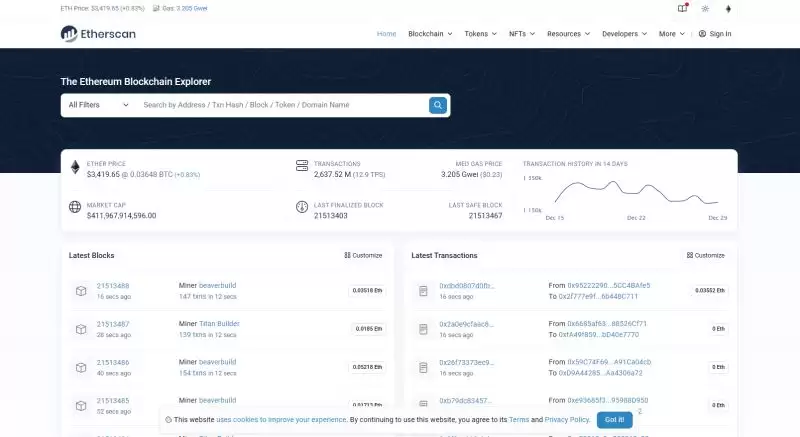Click the Ethereum network icon in top bar

[x=728, y=9]
